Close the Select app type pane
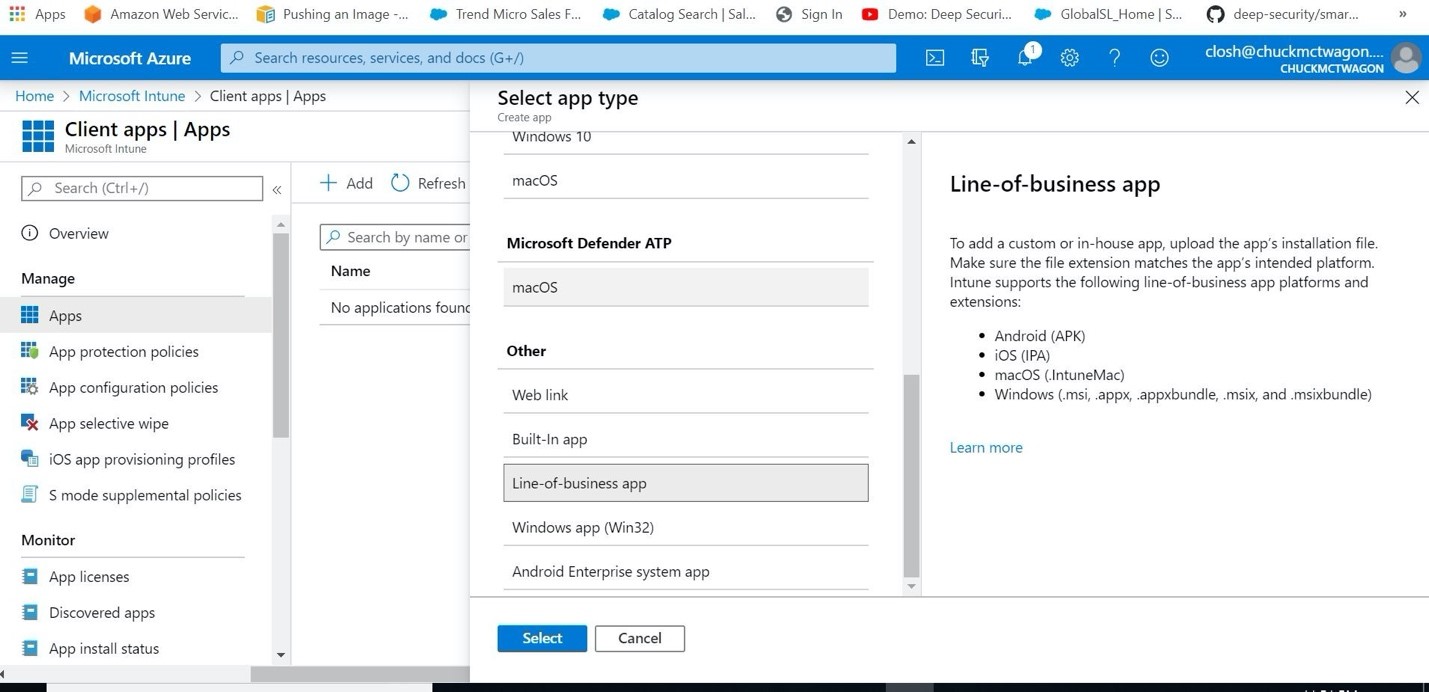Viewport: 1429px width, 692px height. point(1412,97)
